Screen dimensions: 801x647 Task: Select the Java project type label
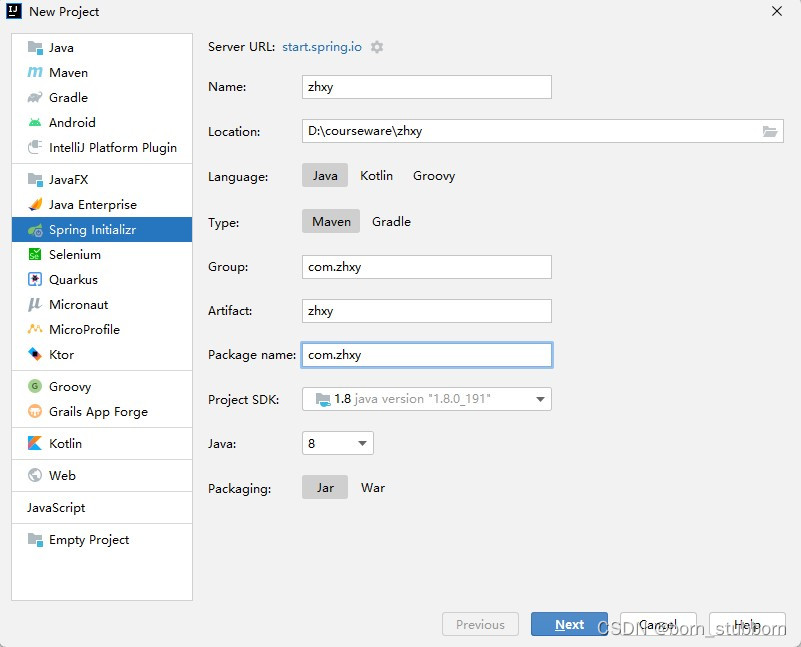coord(61,47)
